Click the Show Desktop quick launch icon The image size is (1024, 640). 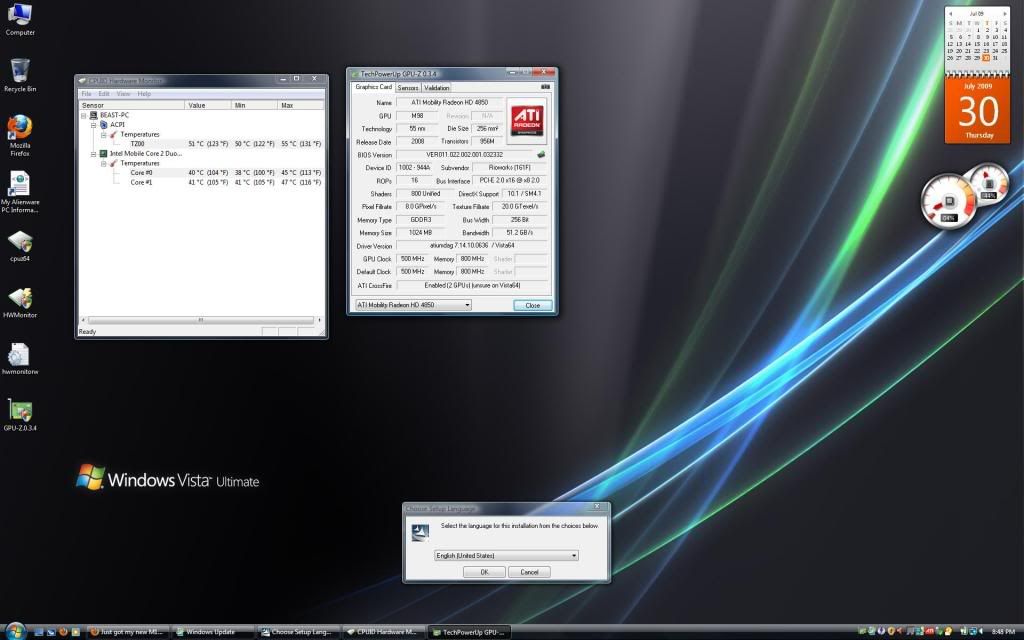click(39, 632)
